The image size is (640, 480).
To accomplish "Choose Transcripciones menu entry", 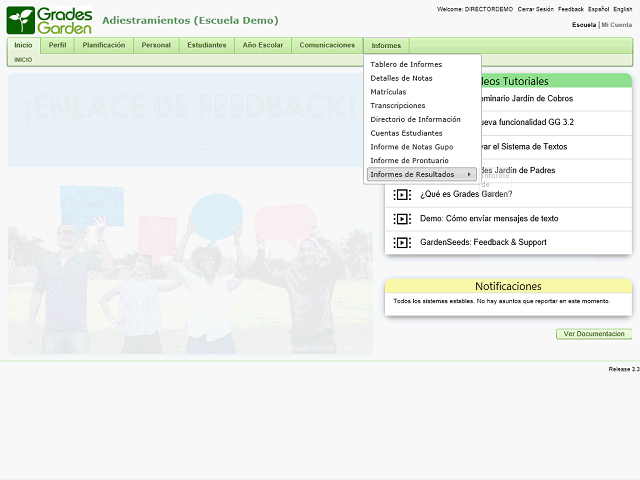I will pyautogui.click(x=398, y=106).
